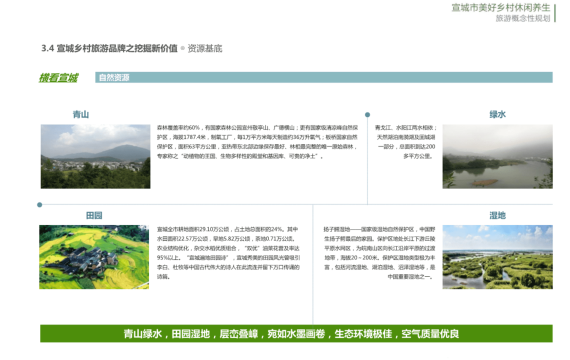
Task: Click the 田园 farmland description paragraph
Action: coord(228,253)
